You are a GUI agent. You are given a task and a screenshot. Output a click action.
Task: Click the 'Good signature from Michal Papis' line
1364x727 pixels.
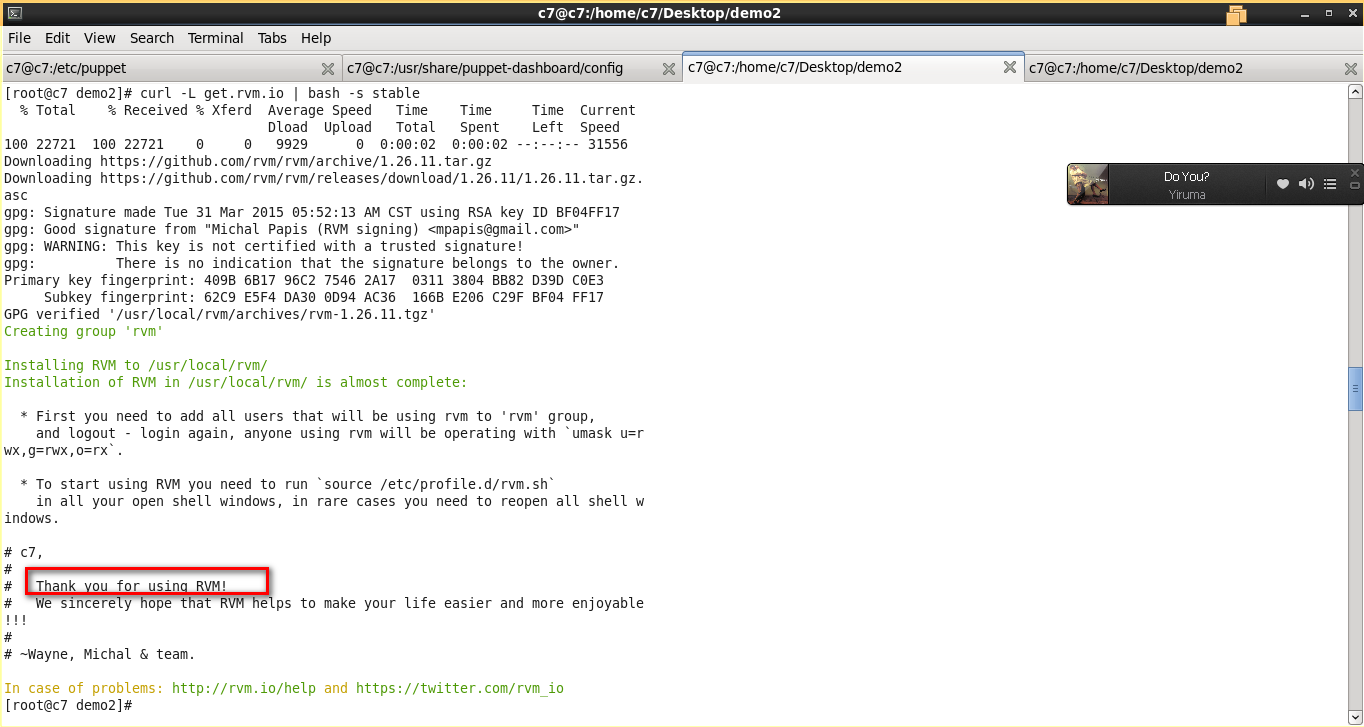(x=292, y=229)
